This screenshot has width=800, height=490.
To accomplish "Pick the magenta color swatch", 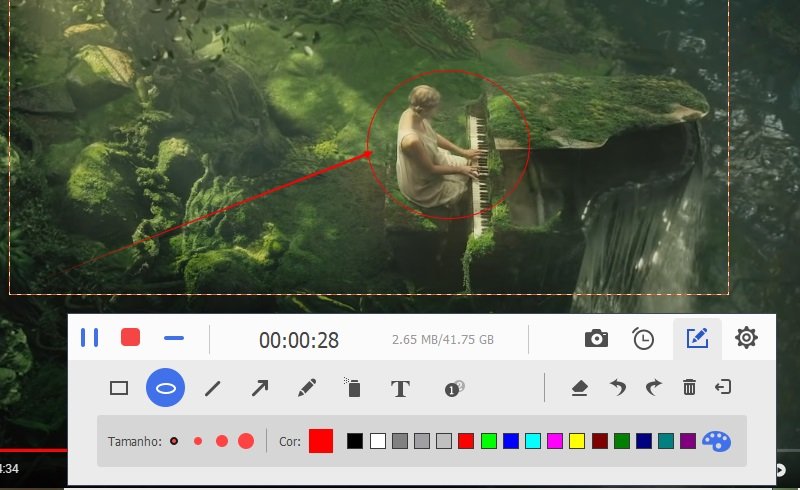I will coord(555,441).
